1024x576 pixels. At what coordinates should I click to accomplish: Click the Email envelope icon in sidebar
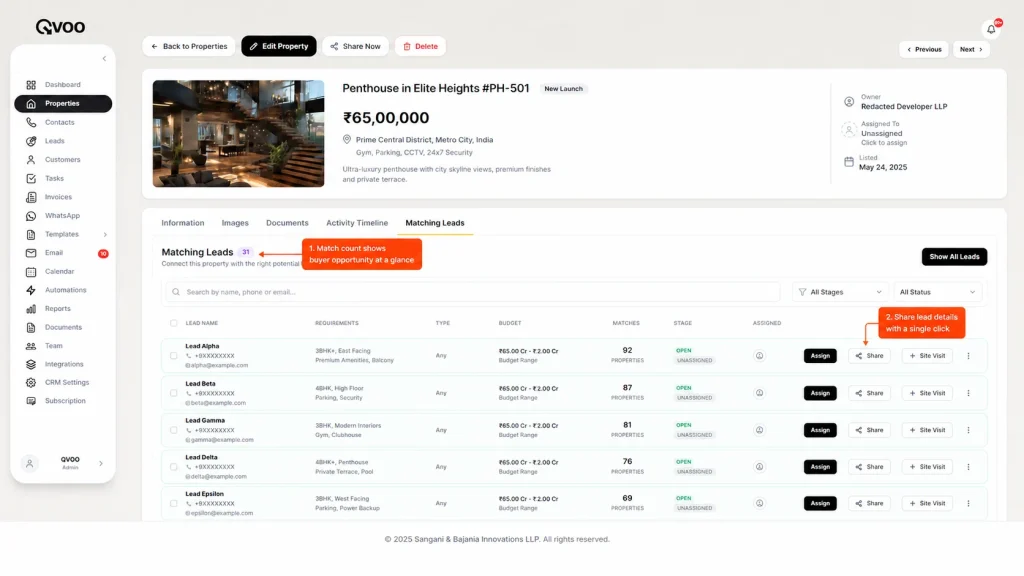(x=31, y=253)
